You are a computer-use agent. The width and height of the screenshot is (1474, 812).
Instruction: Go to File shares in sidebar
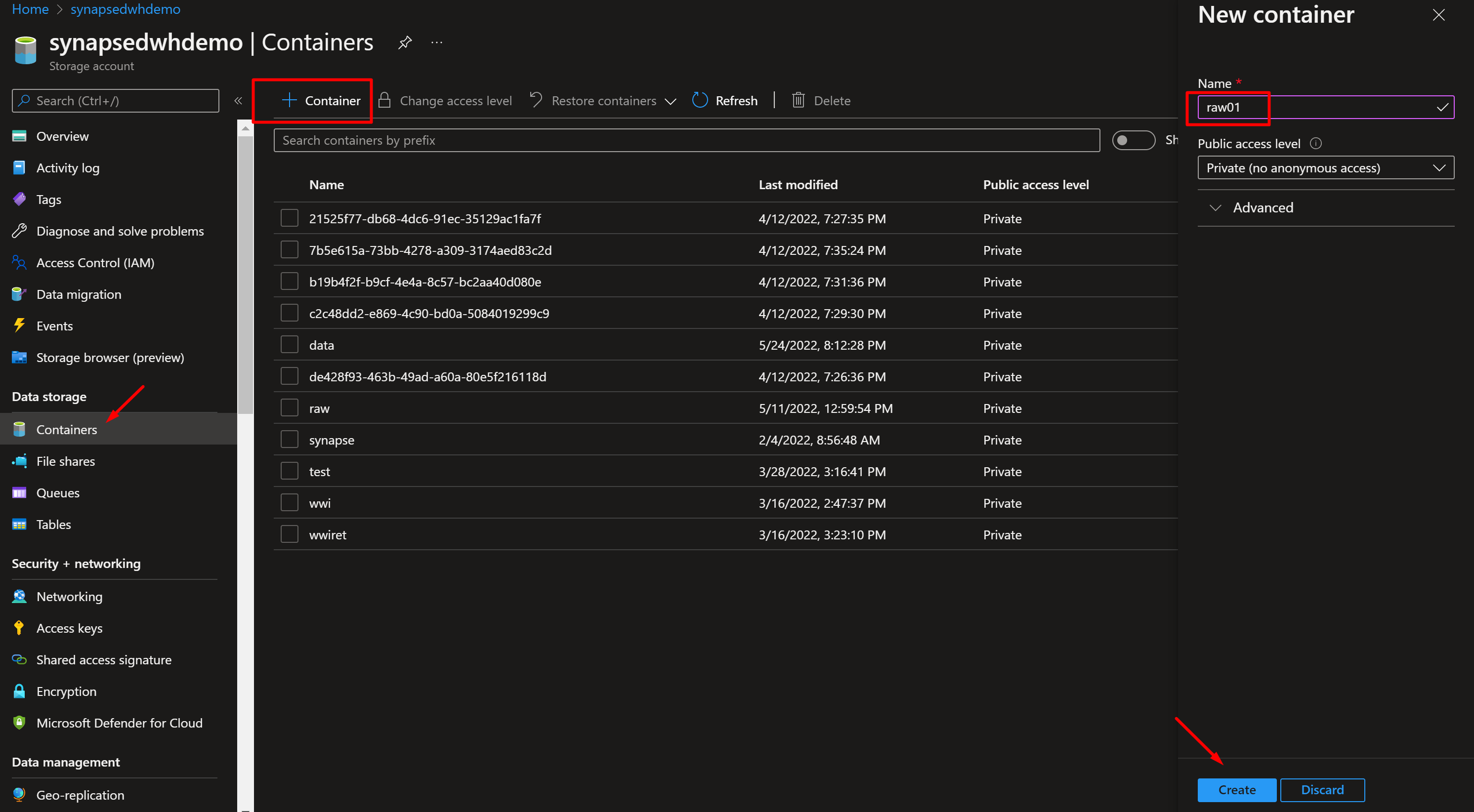click(65, 461)
